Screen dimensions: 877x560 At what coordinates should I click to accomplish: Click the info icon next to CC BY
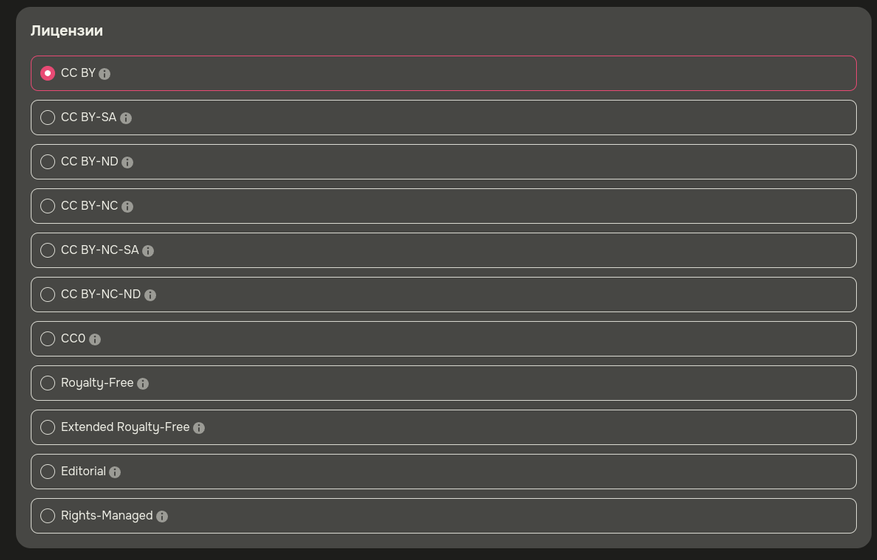pyautogui.click(x=105, y=74)
